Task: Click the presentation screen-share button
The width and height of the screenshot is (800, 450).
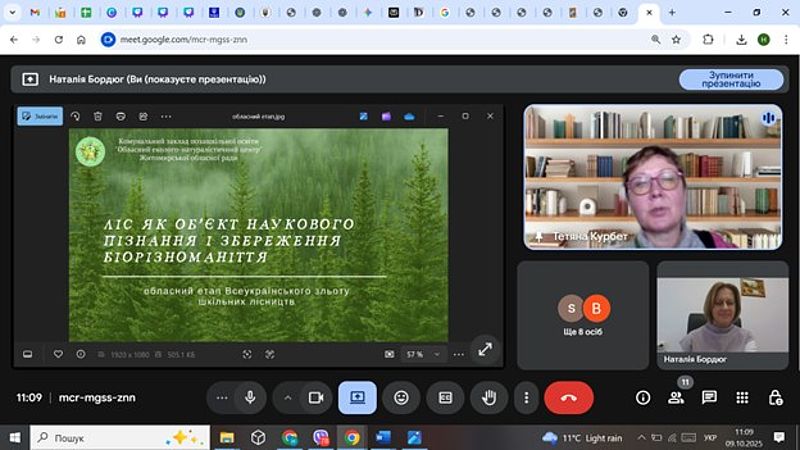Action: pos(357,397)
